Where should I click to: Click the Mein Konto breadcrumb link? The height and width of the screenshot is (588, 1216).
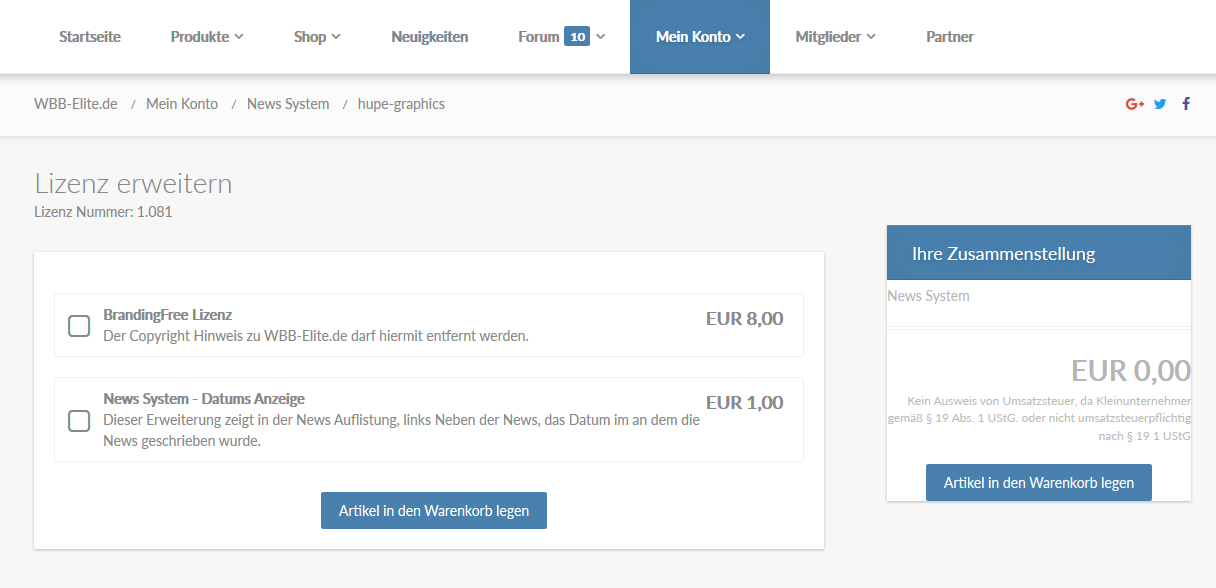point(182,104)
